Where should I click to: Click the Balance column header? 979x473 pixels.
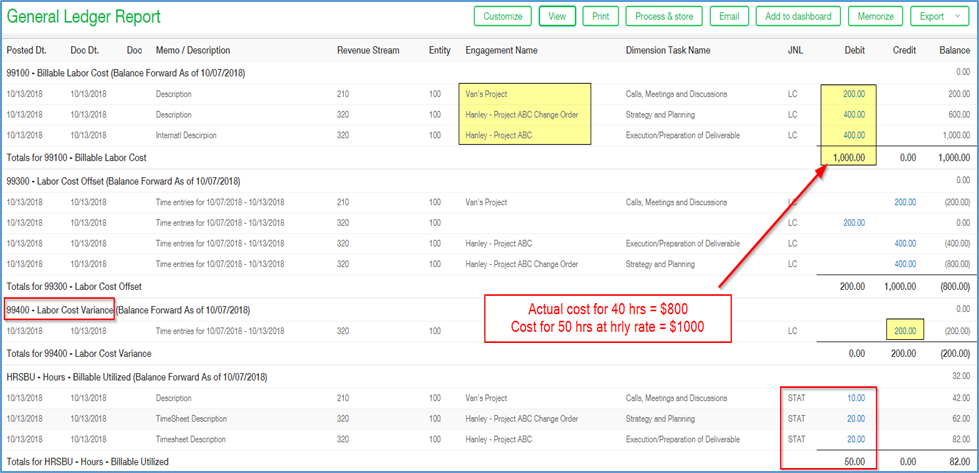tap(955, 51)
